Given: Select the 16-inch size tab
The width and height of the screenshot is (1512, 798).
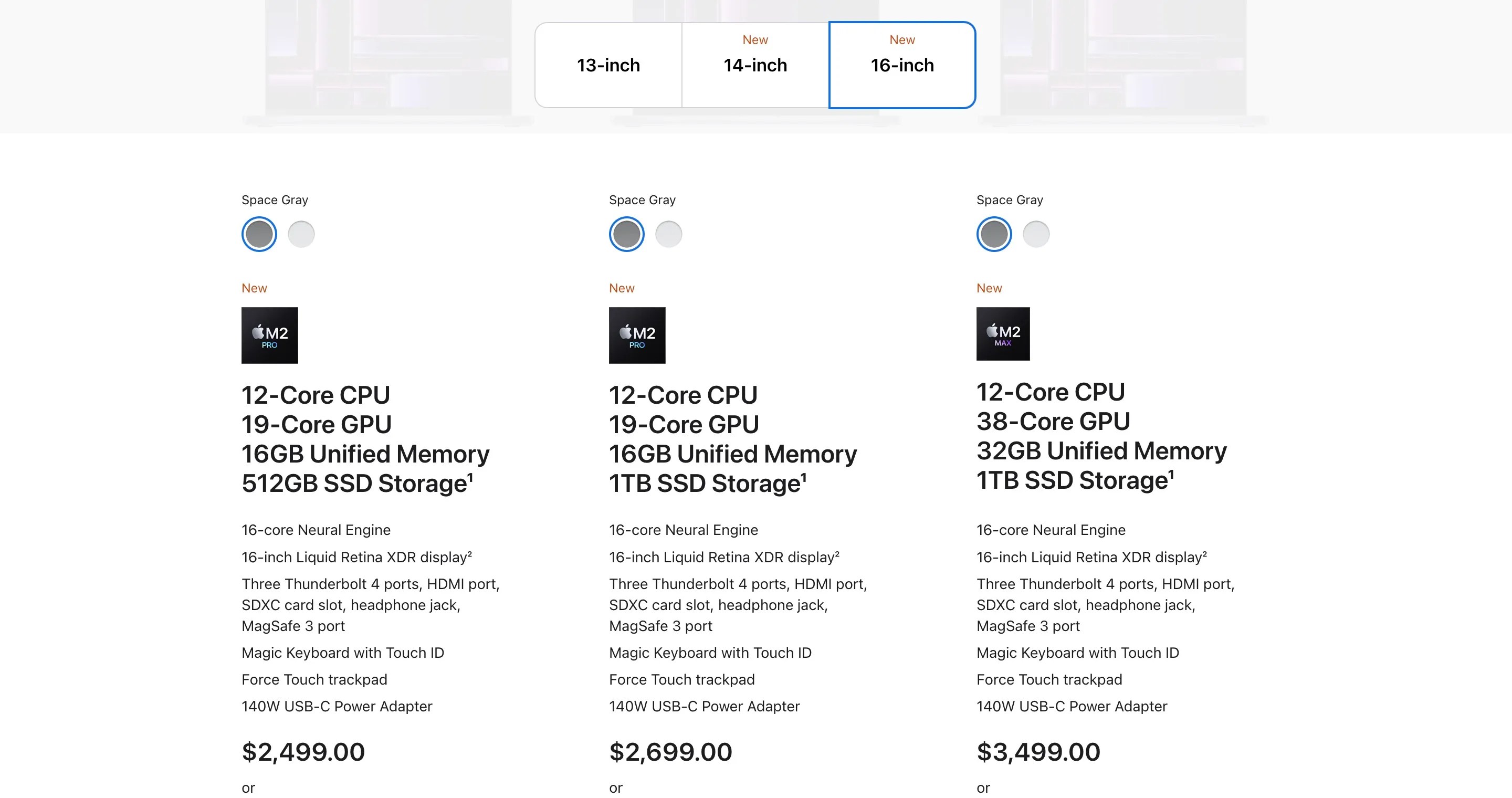Looking at the screenshot, I should pos(902,65).
